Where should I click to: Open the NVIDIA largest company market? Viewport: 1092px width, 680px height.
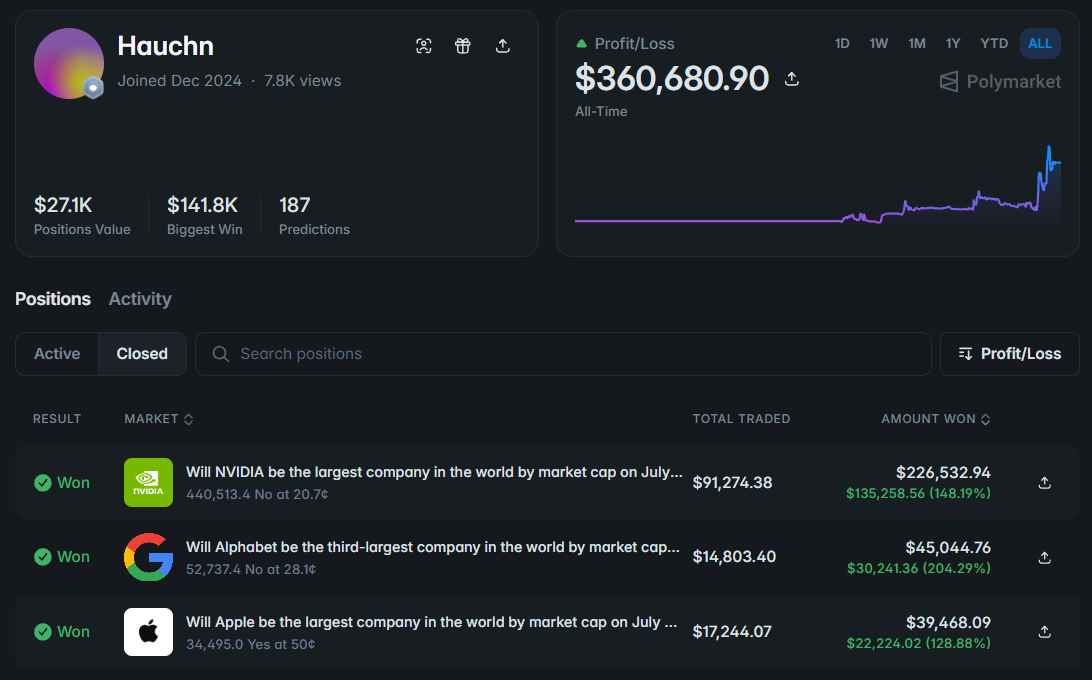[434, 472]
